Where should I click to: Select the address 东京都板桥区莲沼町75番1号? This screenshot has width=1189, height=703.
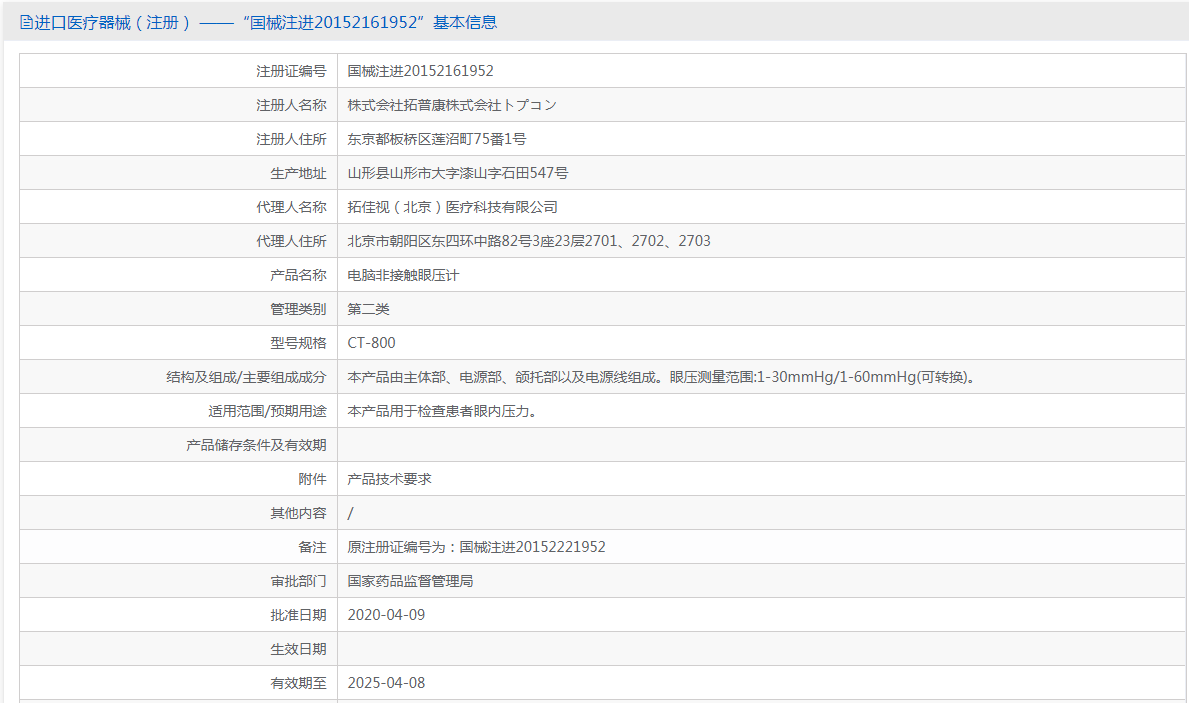click(437, 140)
